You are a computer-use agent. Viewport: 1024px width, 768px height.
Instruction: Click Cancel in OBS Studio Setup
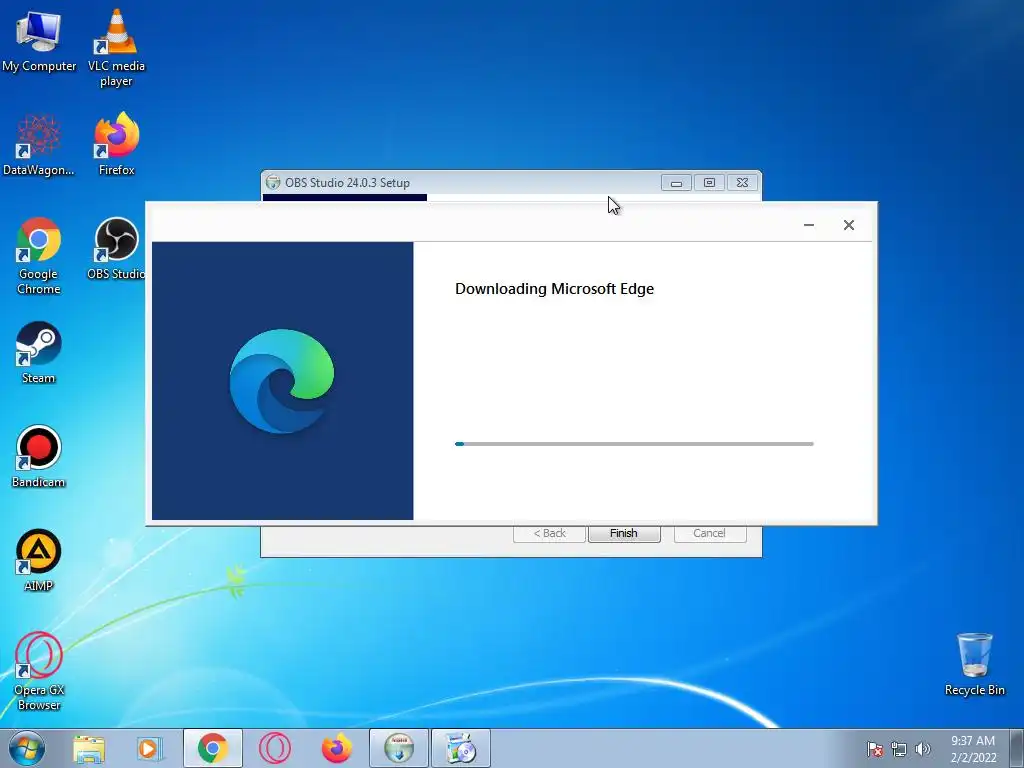[x=709, y=534]
